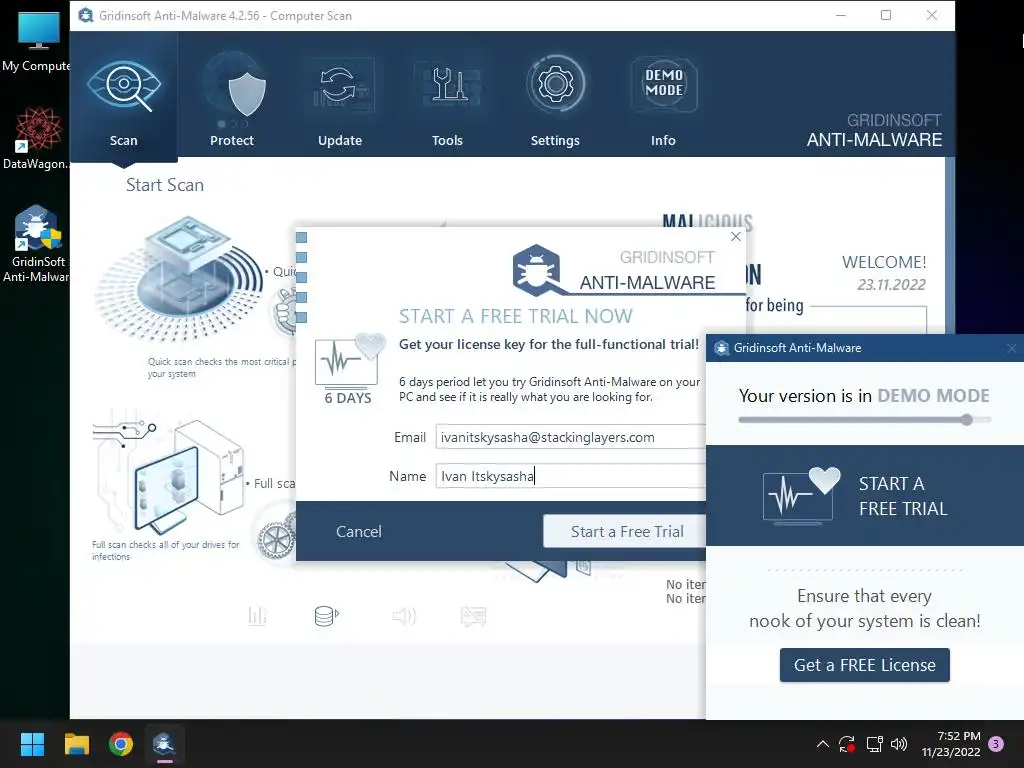
Task: Open notification center badge
Action: pyautogui.click(x=996, y=743)
